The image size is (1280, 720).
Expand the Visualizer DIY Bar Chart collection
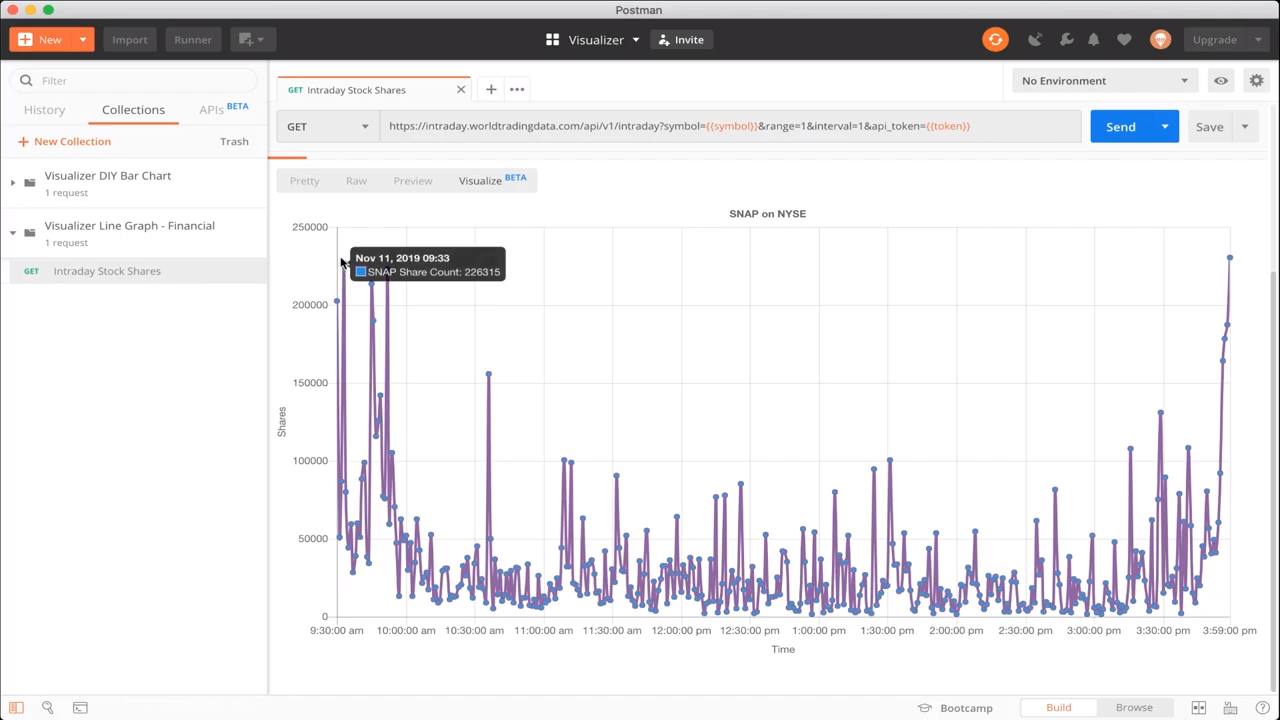click(12, 183)
